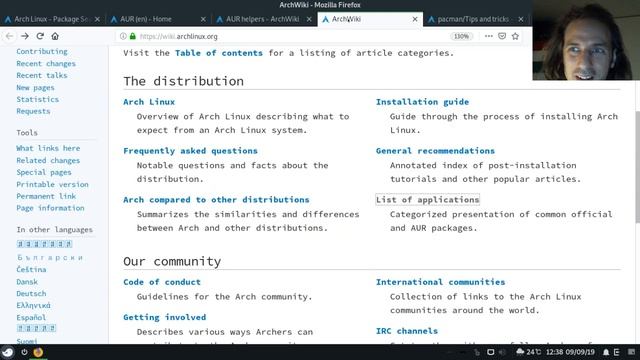The width and height of the screenshot is (640, 360).
Task: Open the Installation guide link
Action: (x=422, y=102)
